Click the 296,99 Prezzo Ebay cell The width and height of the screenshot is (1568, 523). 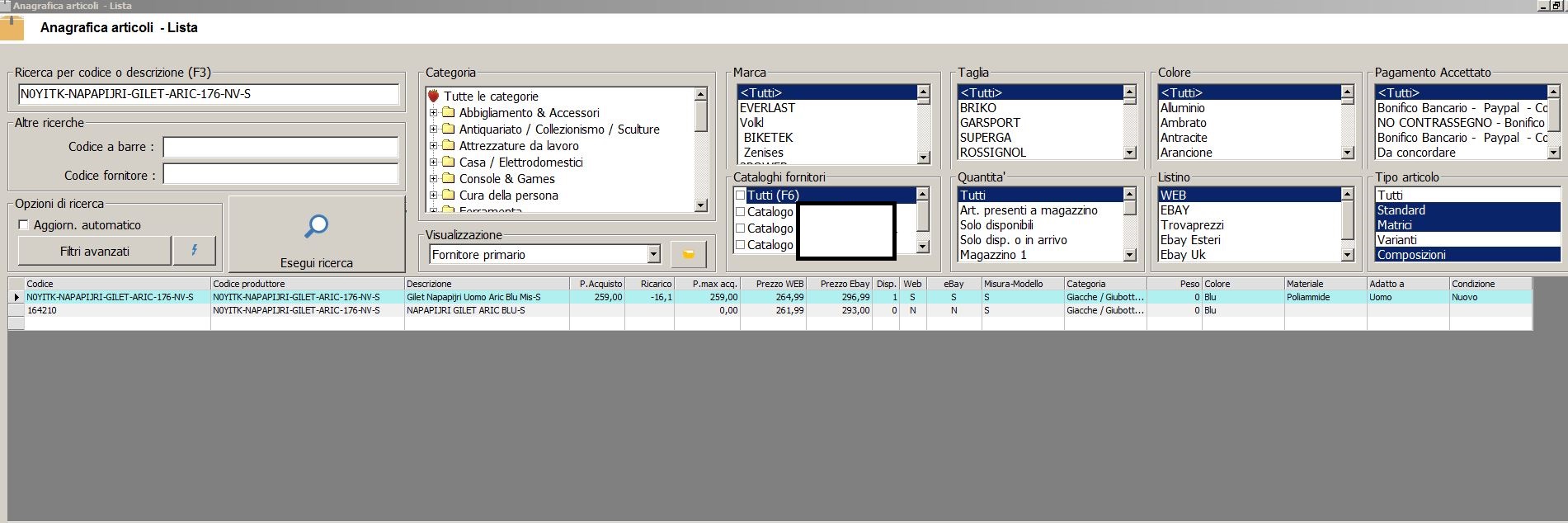839,297
